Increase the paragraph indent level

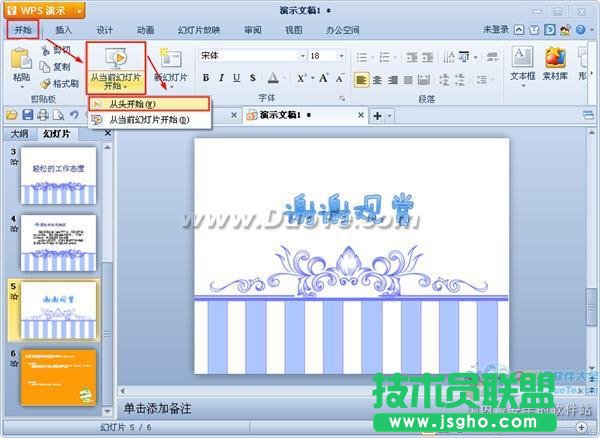click(427, 57)
